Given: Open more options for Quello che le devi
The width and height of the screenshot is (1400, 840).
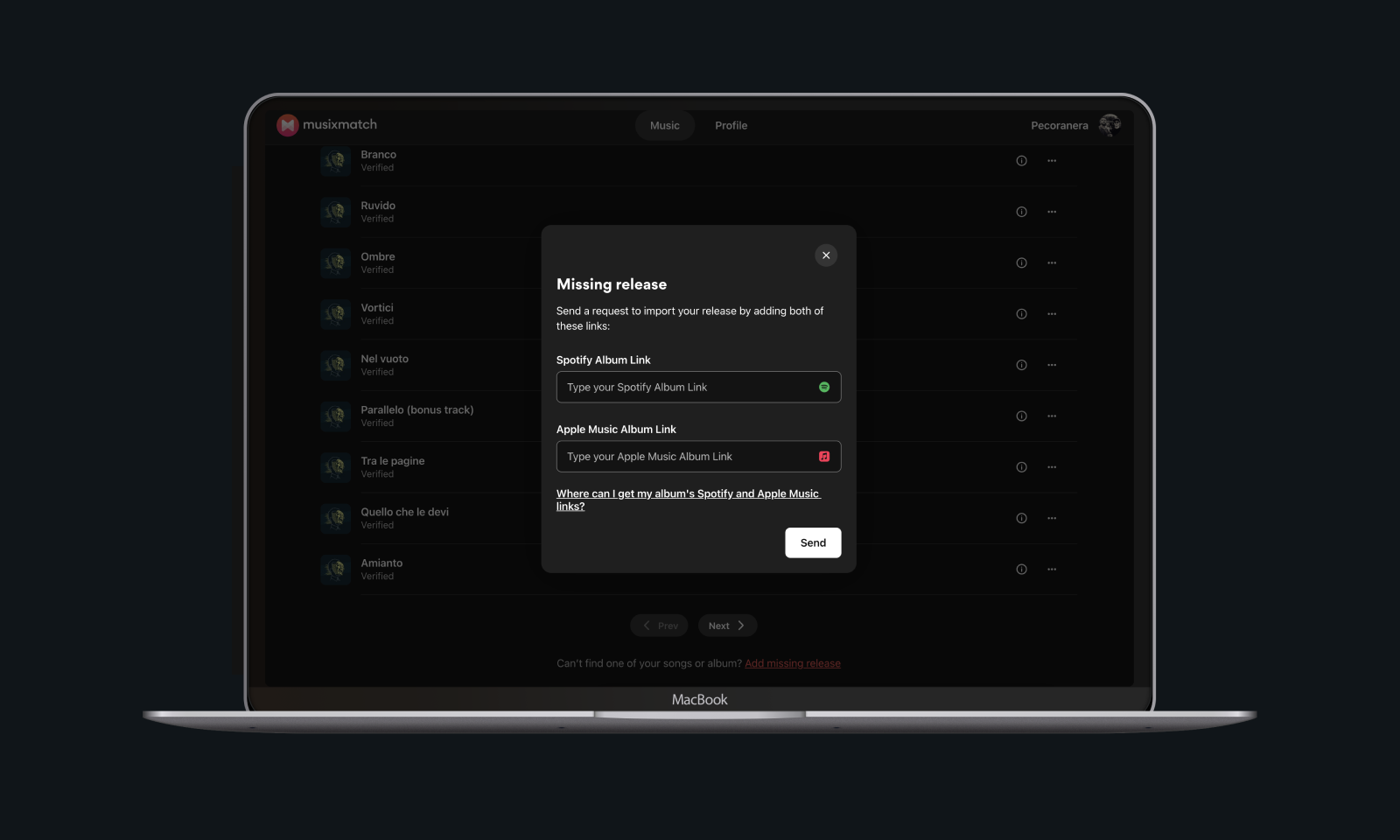Looking at the screenshot, I should click(1052, 518).
